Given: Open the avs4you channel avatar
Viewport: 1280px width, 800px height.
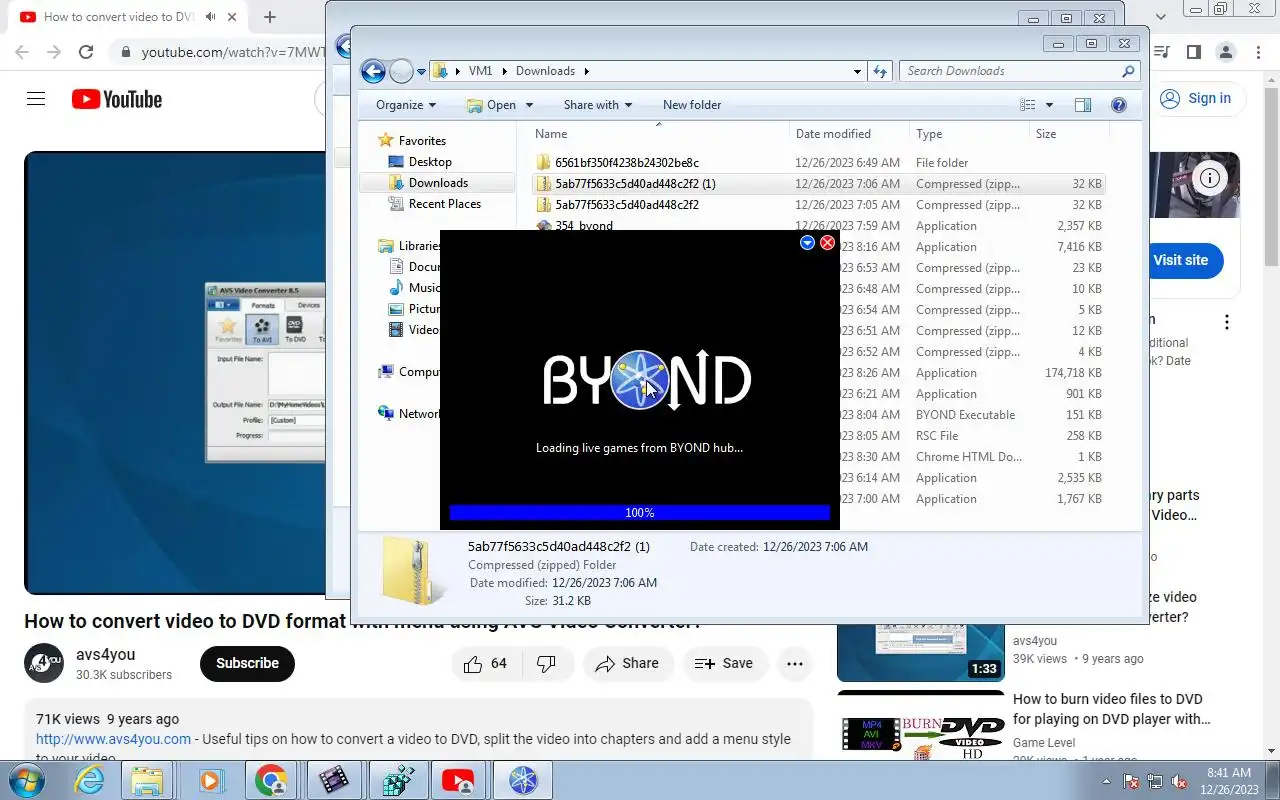Looking at the screenshot, I should [44, 663].
